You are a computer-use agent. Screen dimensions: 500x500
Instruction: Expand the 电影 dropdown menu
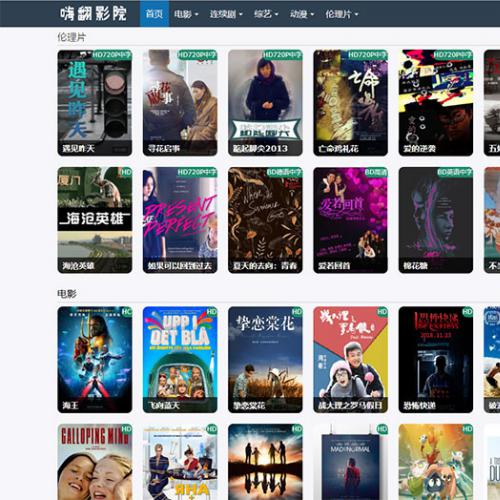click(x=186, y=14)
